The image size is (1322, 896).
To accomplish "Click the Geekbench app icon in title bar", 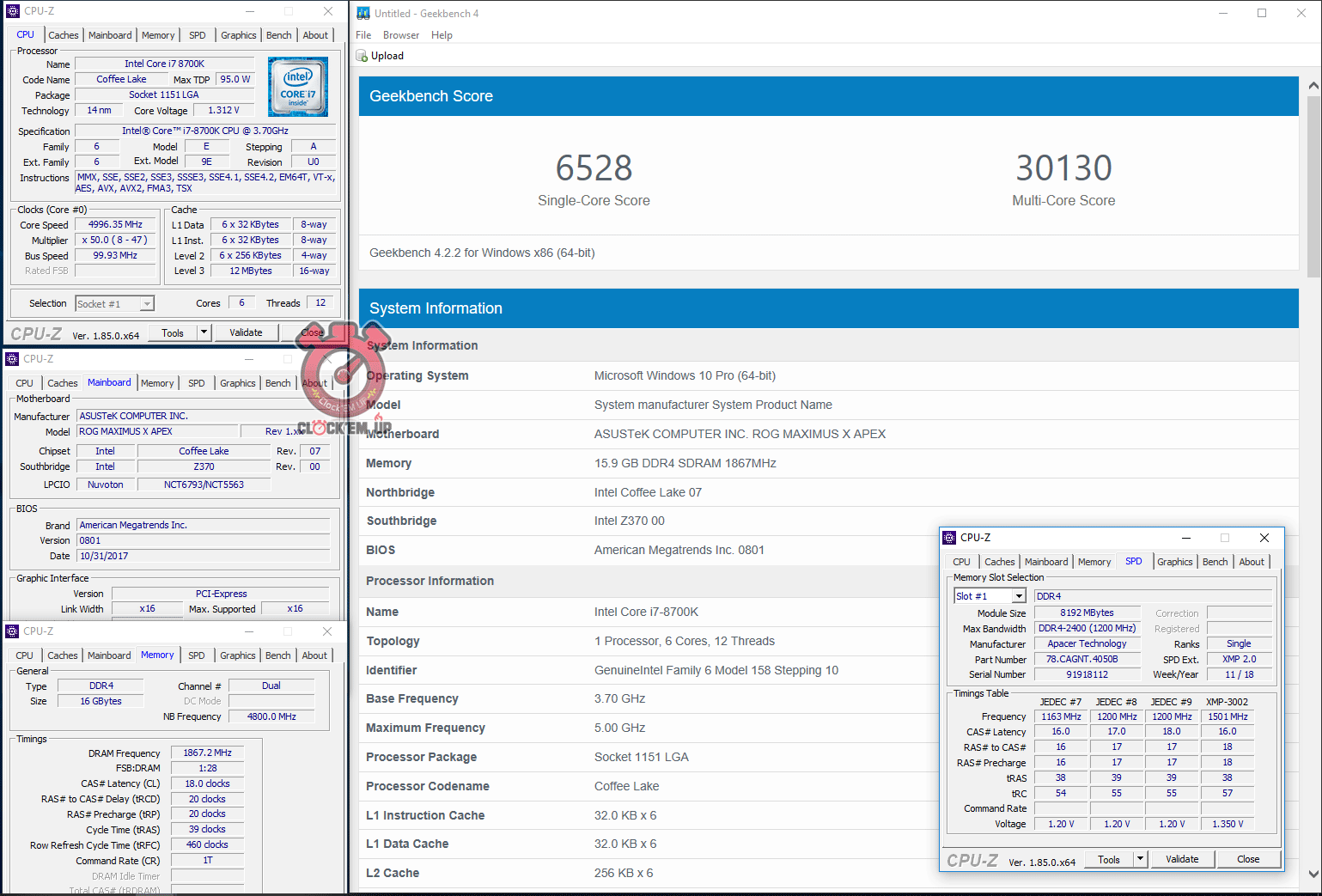I will pos(363,13).
